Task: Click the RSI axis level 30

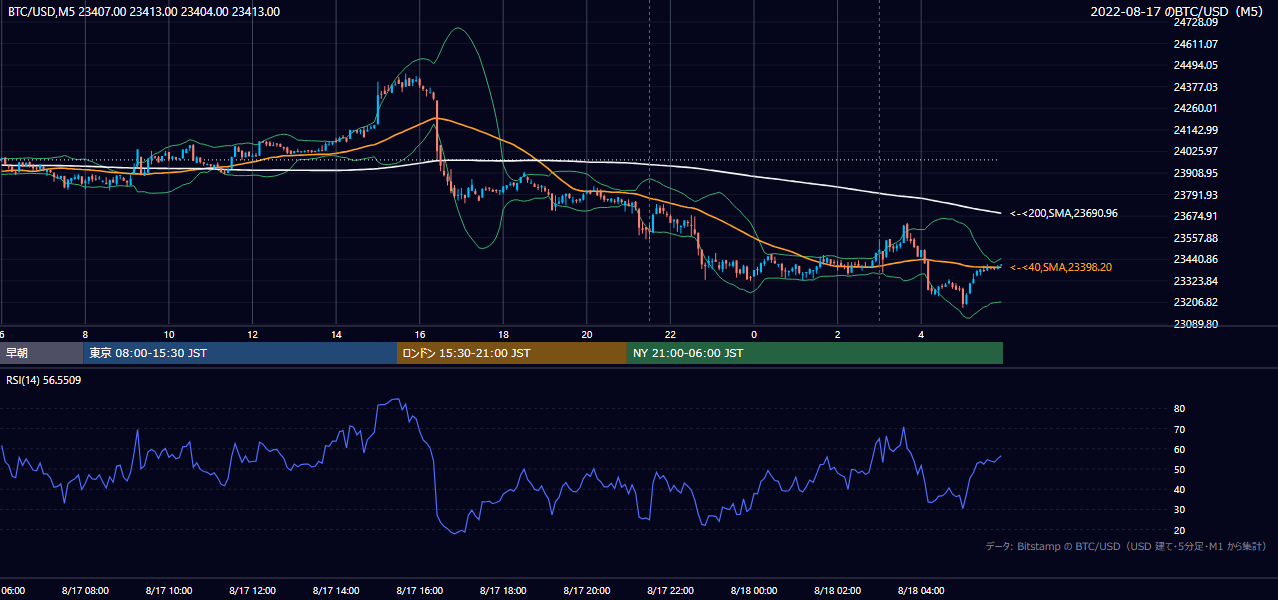Action: pyautogui.click(x=1180, y=509)
